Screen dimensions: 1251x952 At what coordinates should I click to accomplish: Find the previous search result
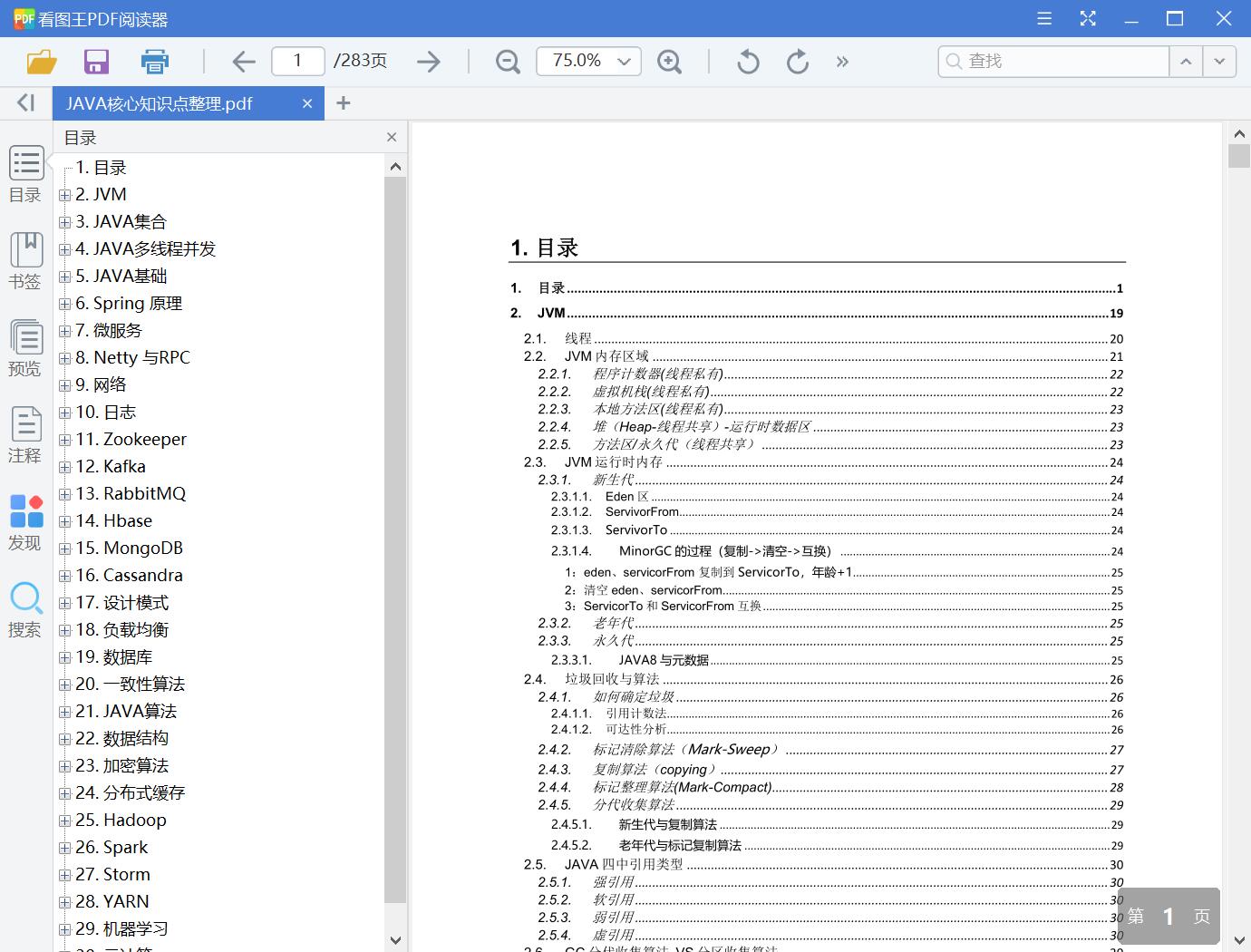tap(1186, 61)
